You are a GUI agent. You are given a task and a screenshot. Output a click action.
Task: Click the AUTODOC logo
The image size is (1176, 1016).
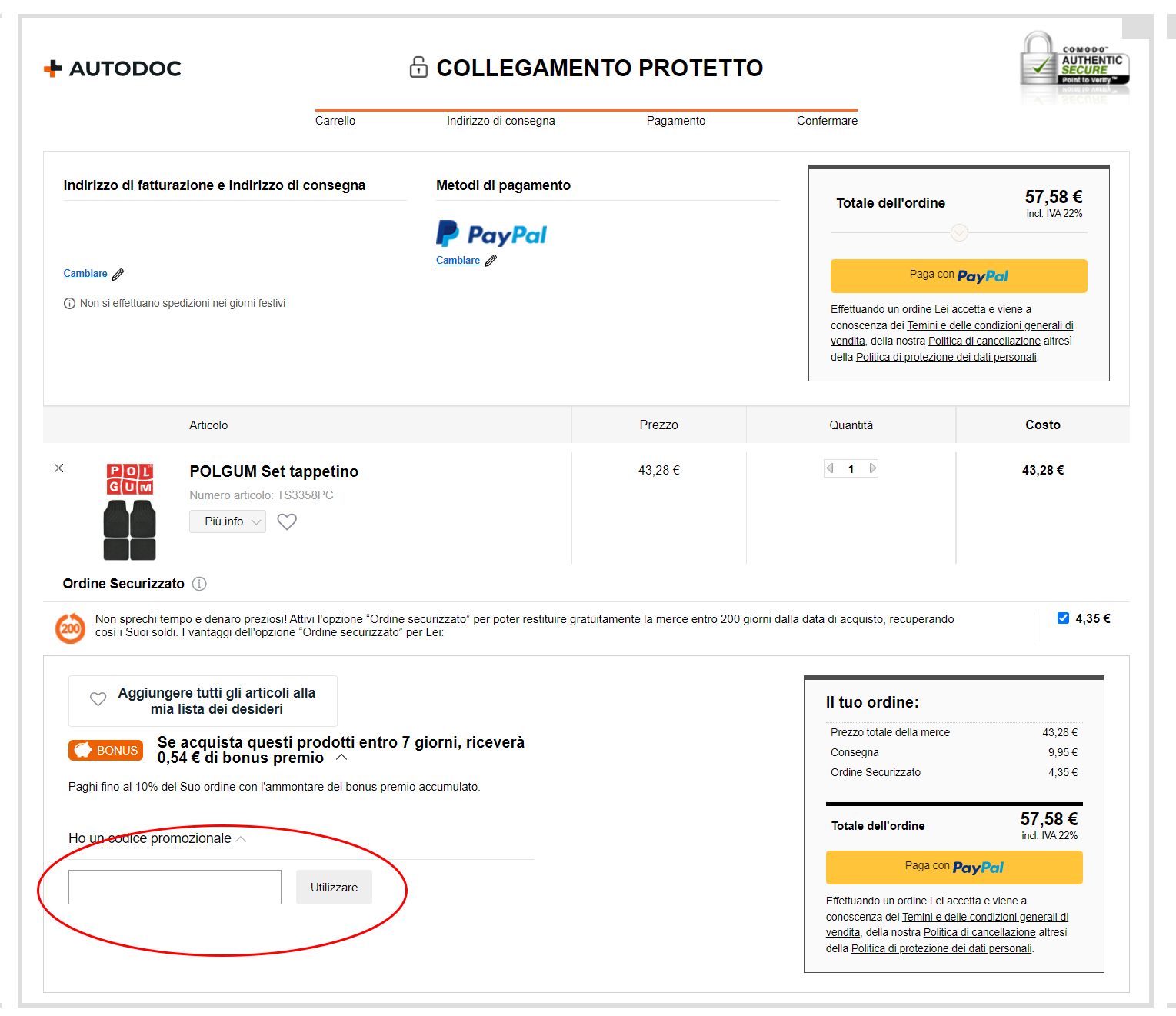[112, 68]
